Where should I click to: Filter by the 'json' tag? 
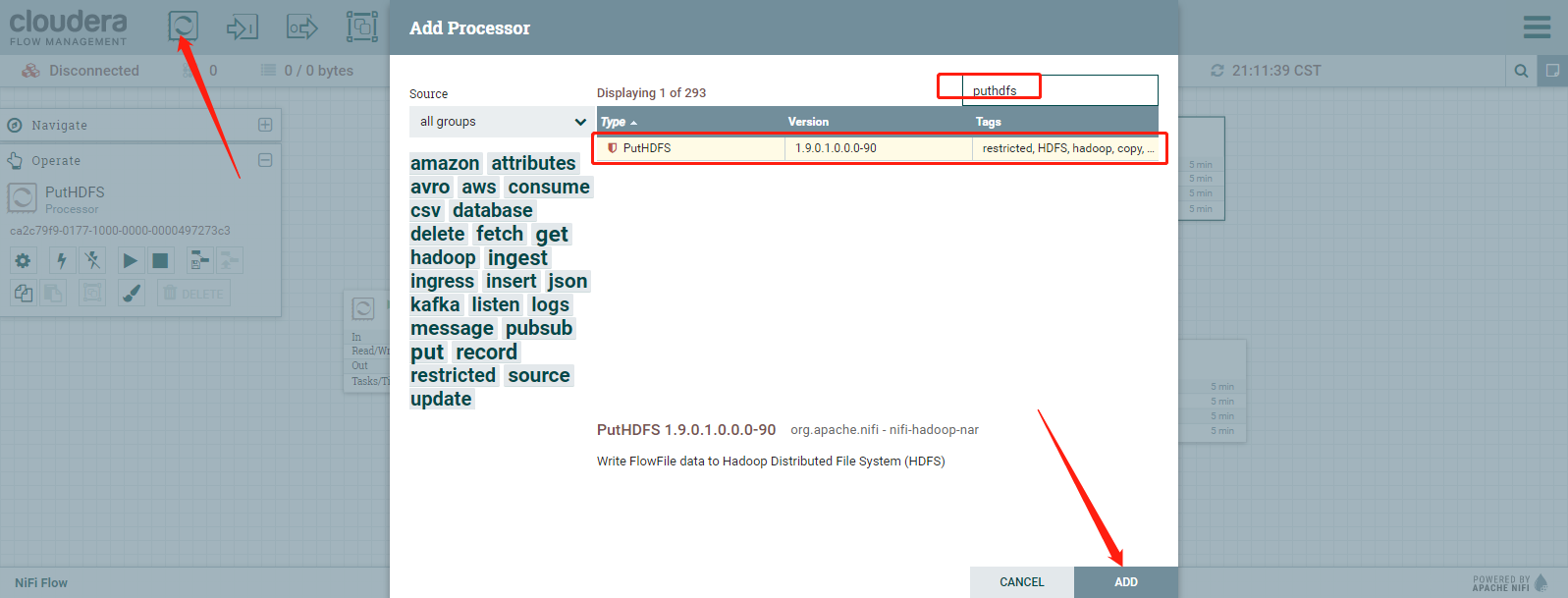[x=568, y=281]
